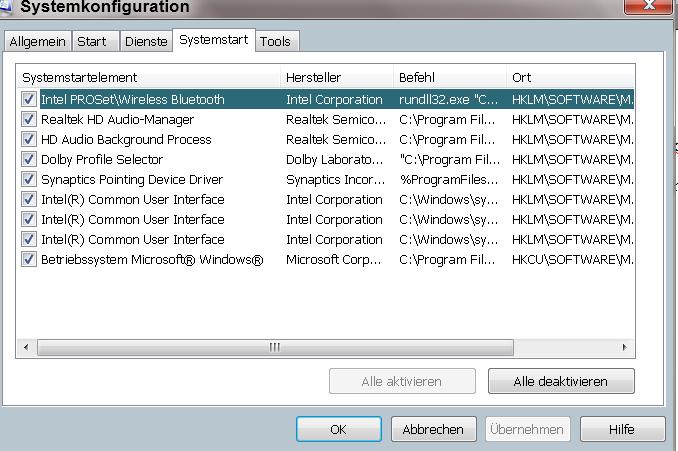Click horizontal scrollbar right arrow
The height and width of the screenshot is (451, 678).
(x=624, y=347)
